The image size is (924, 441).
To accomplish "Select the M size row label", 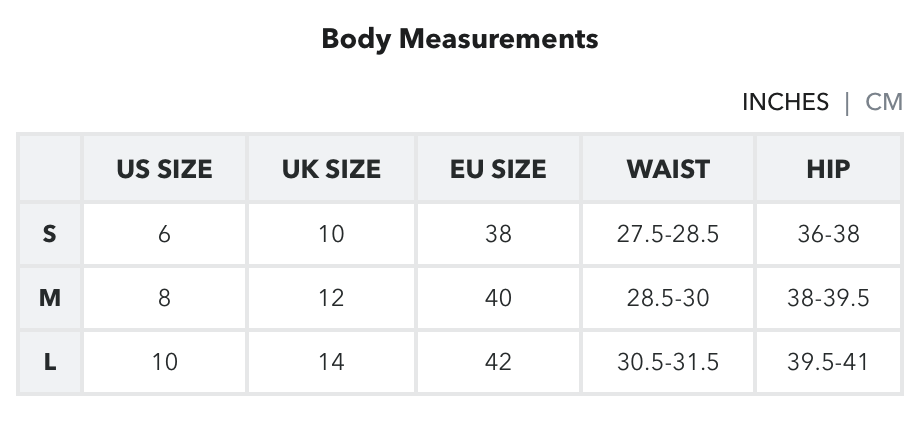I will tap(49, 298).
